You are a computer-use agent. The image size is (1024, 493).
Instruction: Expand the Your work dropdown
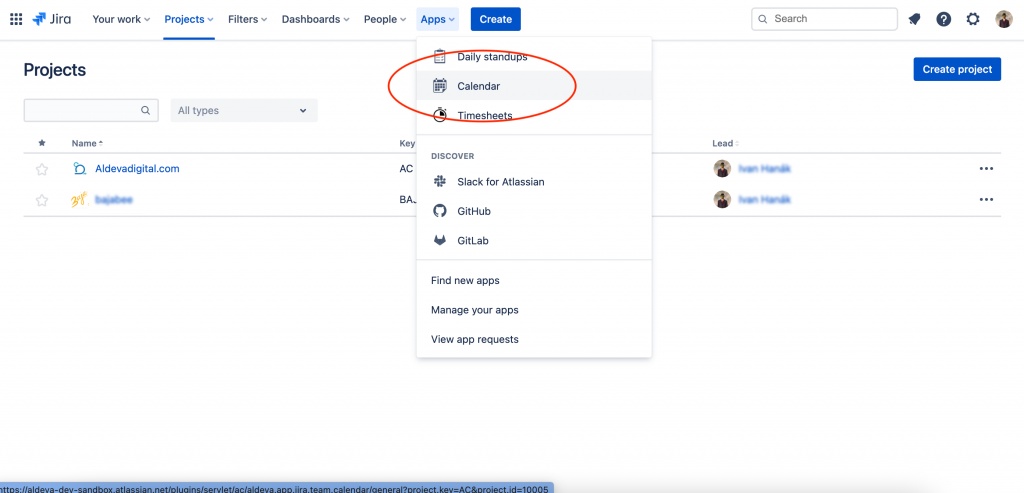[x=121, y=19]
